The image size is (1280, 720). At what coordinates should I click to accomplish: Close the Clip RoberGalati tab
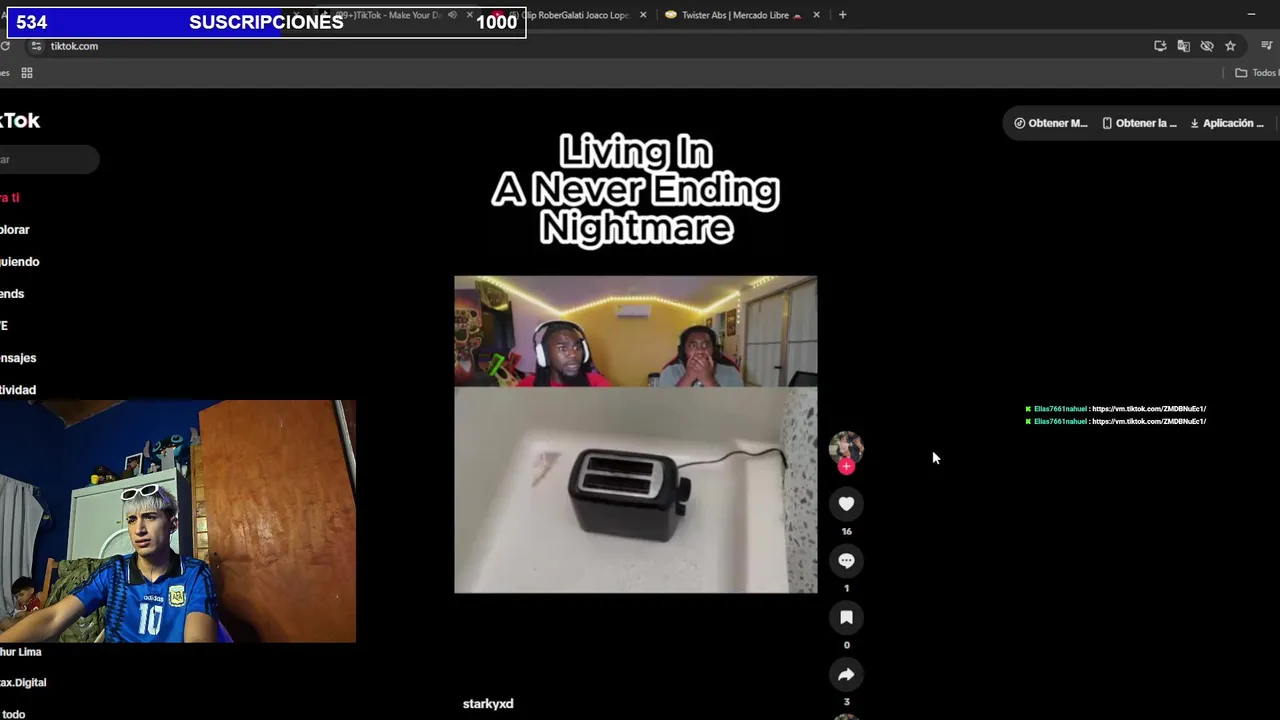tap(643, 15)
